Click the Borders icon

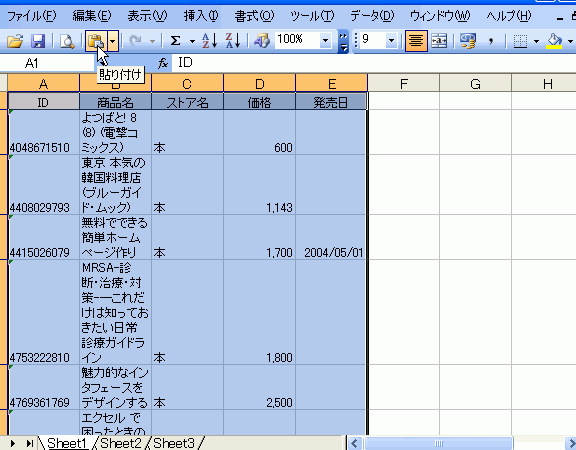[520, 41]
